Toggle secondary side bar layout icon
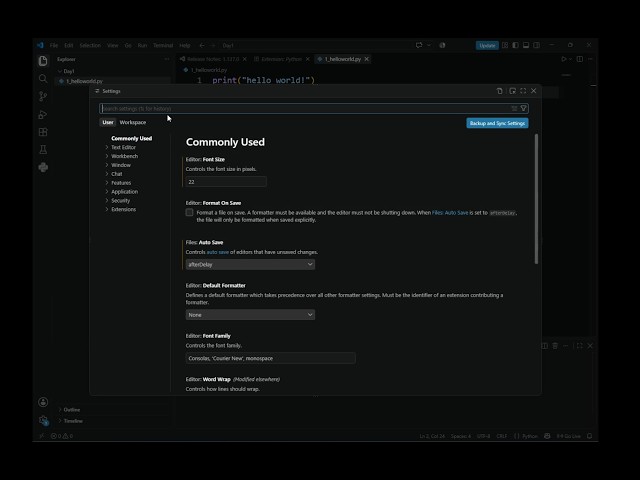This screenshot has width=640, height=480. click(x=537, y=45)
